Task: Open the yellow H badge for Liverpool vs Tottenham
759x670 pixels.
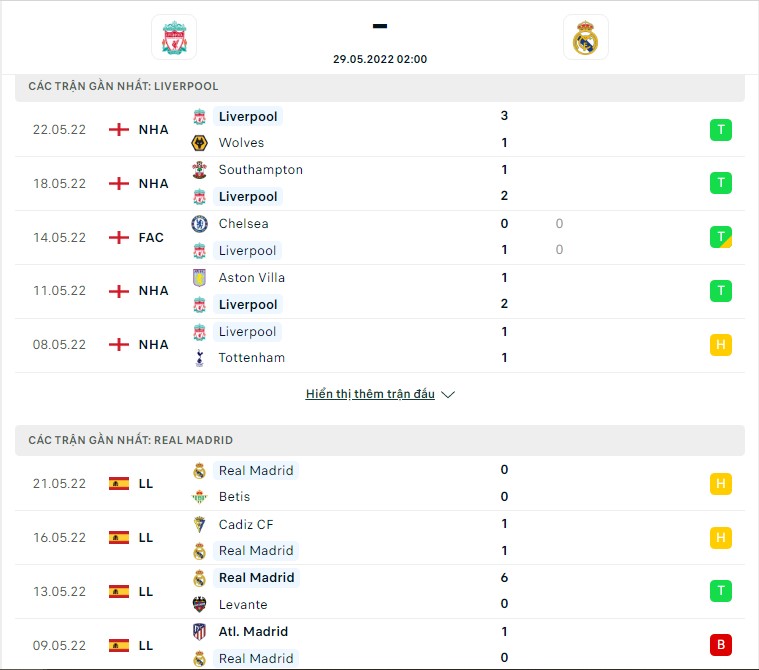Action: click(721, 345)
